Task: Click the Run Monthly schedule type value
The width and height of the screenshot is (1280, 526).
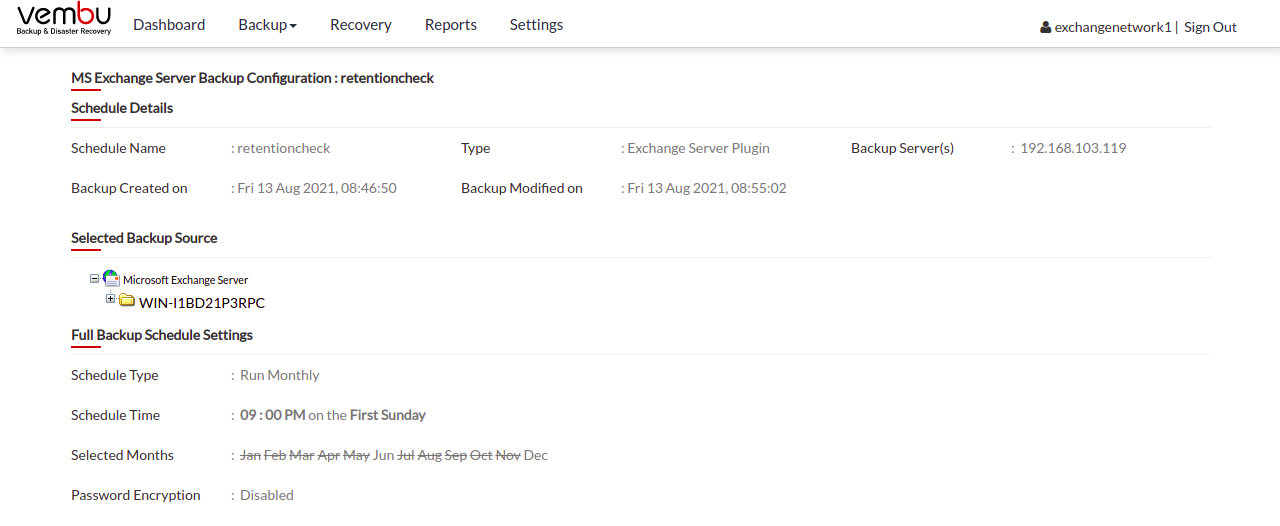Action: [x=280, y=375]
